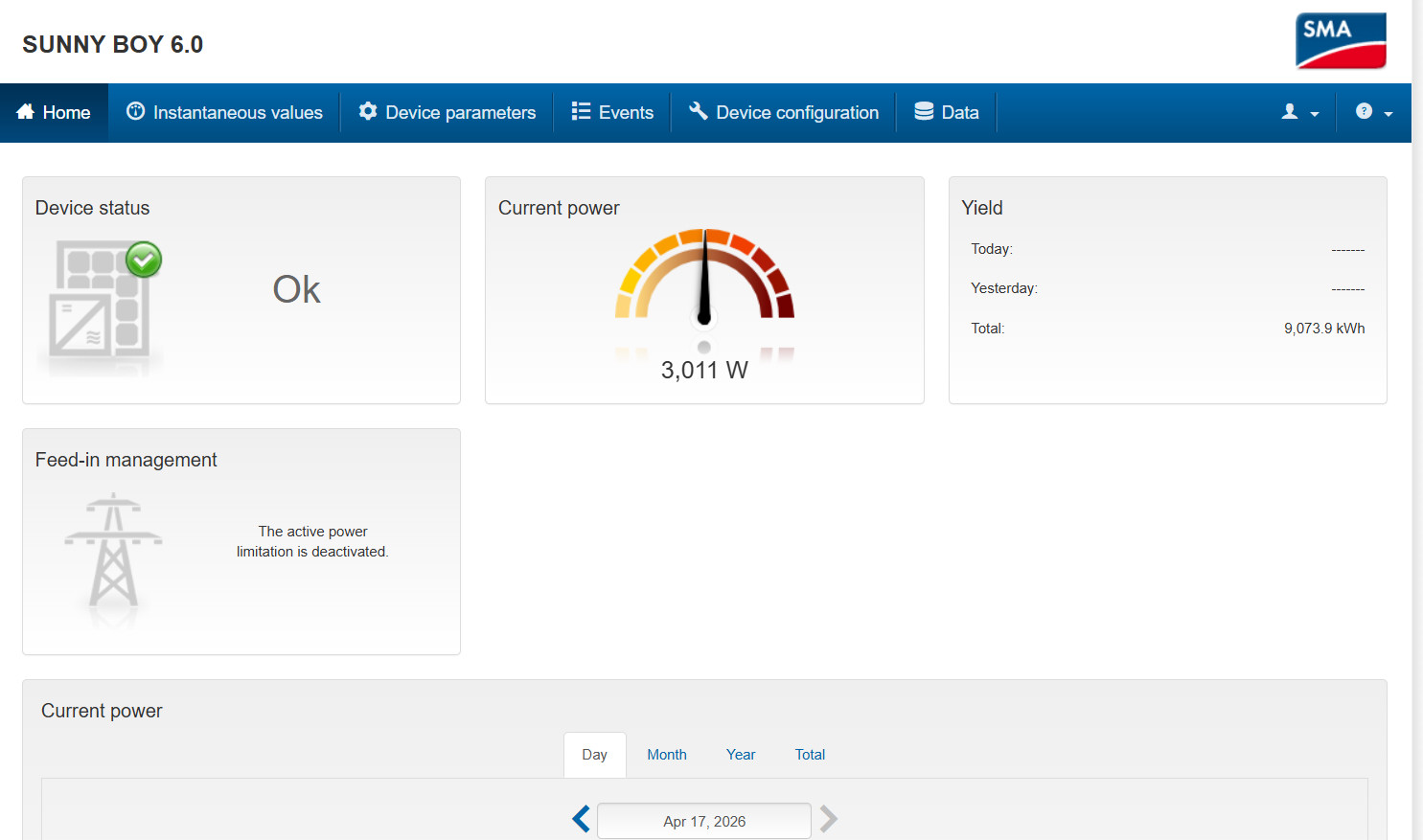Open the Events page

tap(612, 113)
